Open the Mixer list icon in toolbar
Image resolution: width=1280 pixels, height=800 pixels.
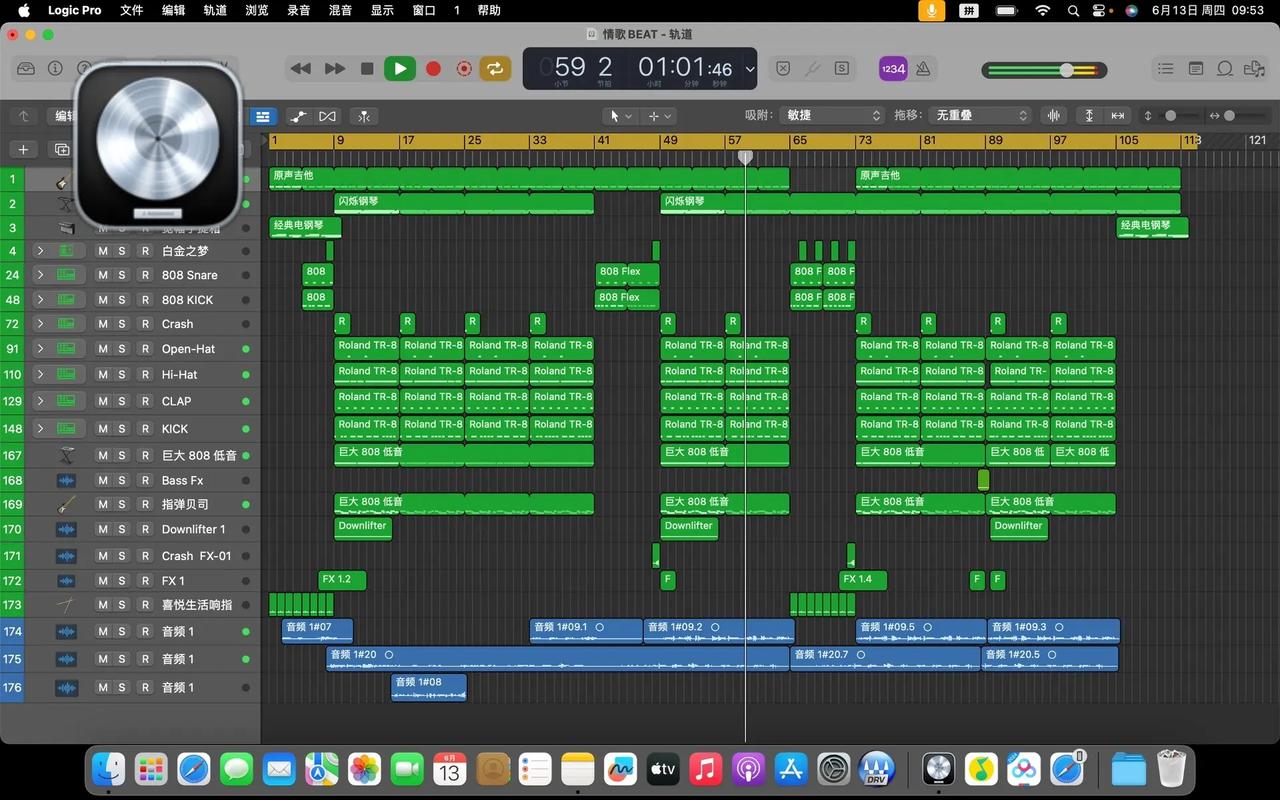click(1166, 69)
